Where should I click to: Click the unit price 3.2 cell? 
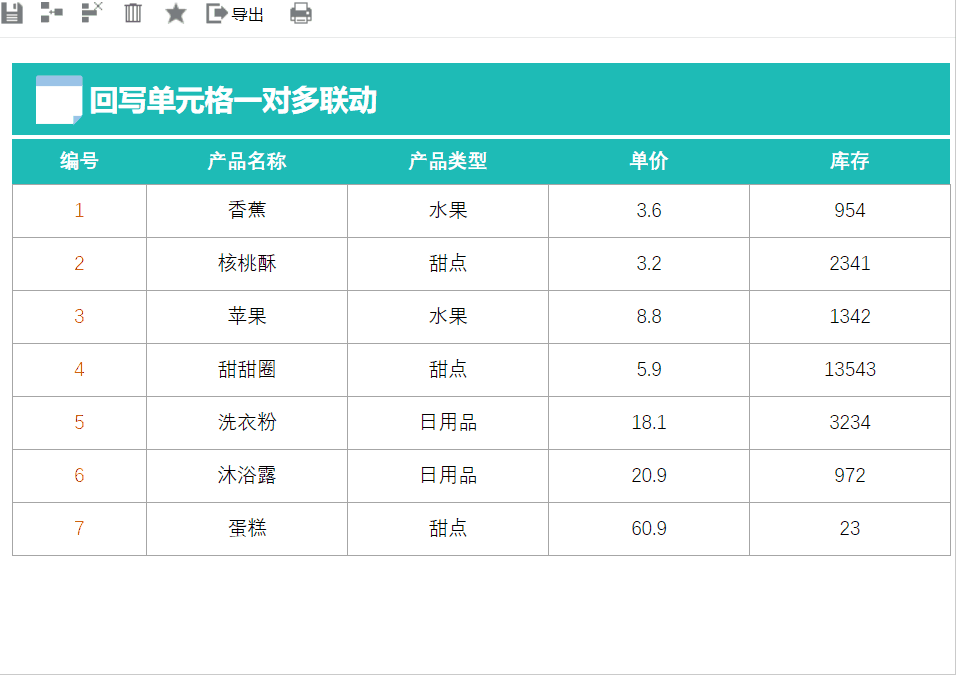coord(649,264)
